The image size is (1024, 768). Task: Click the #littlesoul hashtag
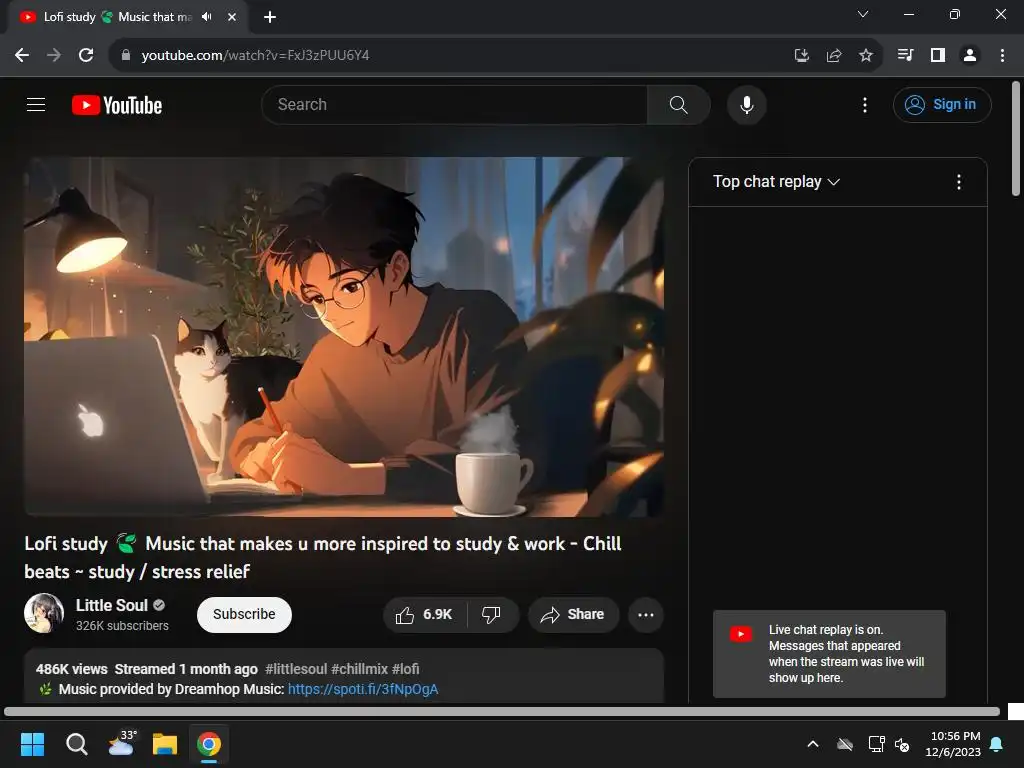(x=296, y=669)
